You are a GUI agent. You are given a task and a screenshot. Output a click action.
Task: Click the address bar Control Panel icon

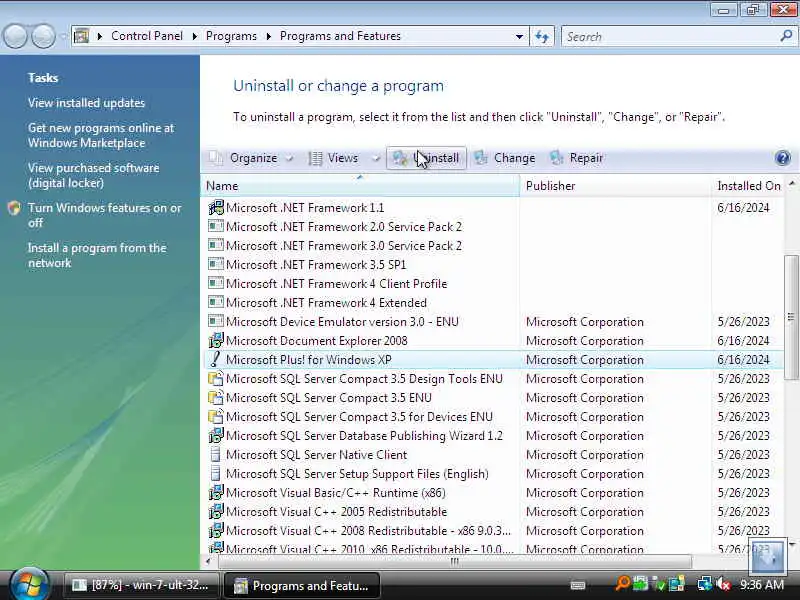82,36
